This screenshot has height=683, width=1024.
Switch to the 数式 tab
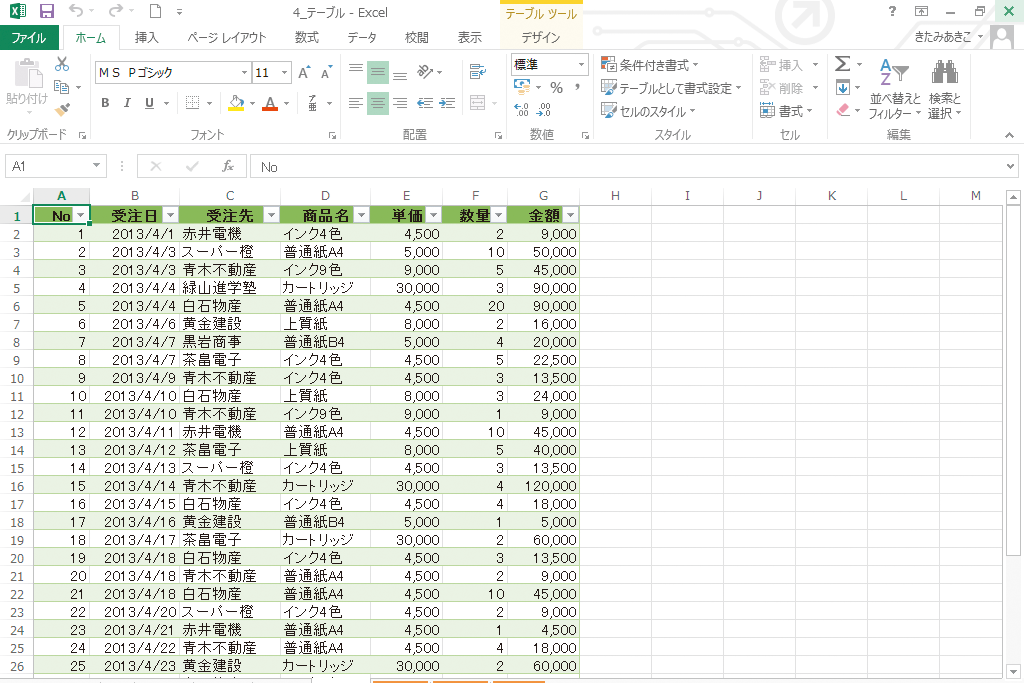click(x=306, y=38)
